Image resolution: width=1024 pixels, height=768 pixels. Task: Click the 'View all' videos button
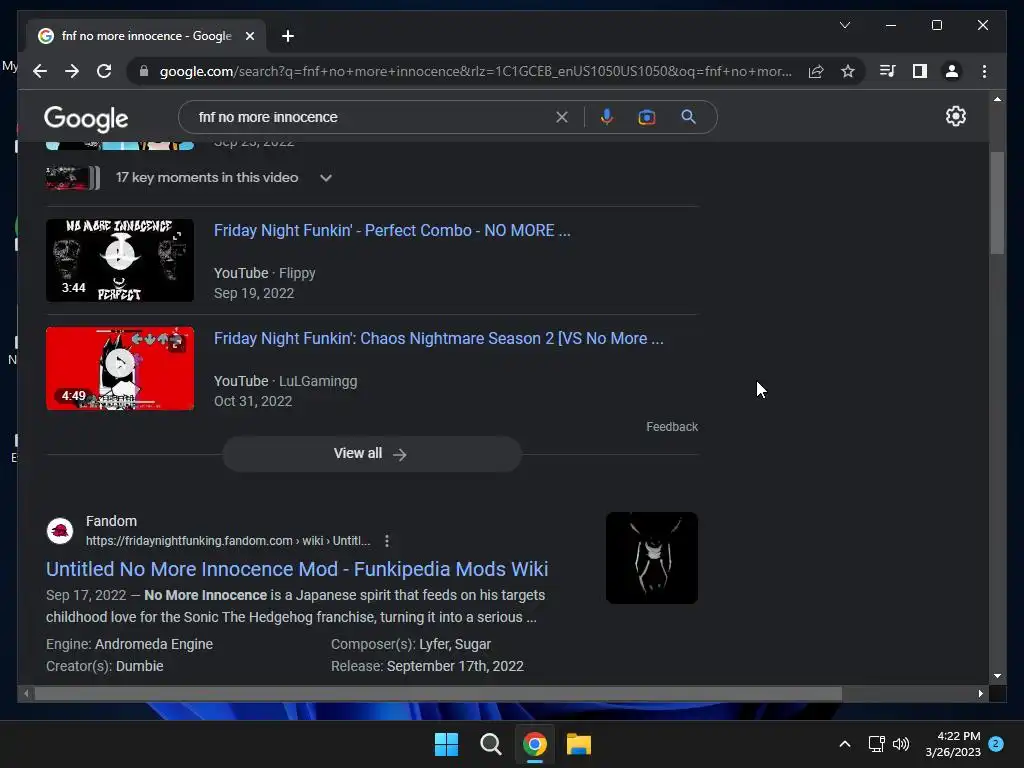(372, 453)
